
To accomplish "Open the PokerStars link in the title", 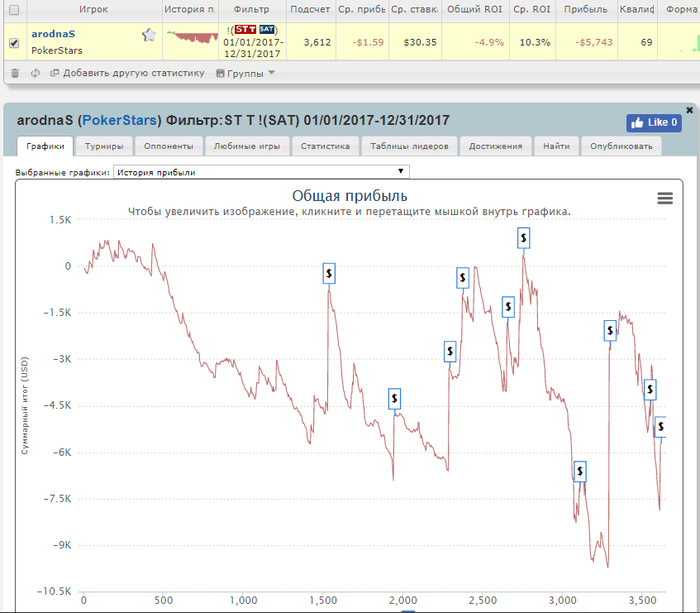I will click(x=120, y=121).
